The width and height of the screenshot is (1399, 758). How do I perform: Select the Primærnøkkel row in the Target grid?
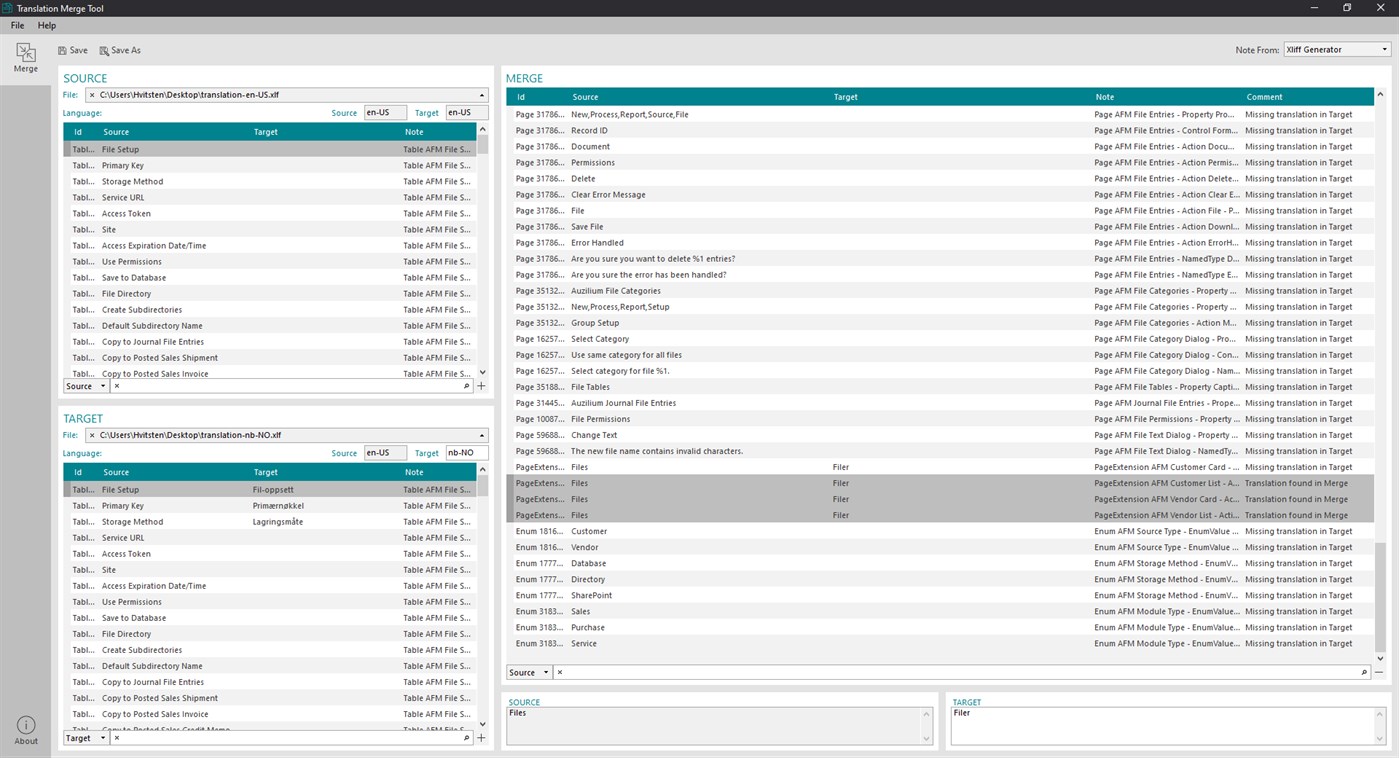point(270,506)
